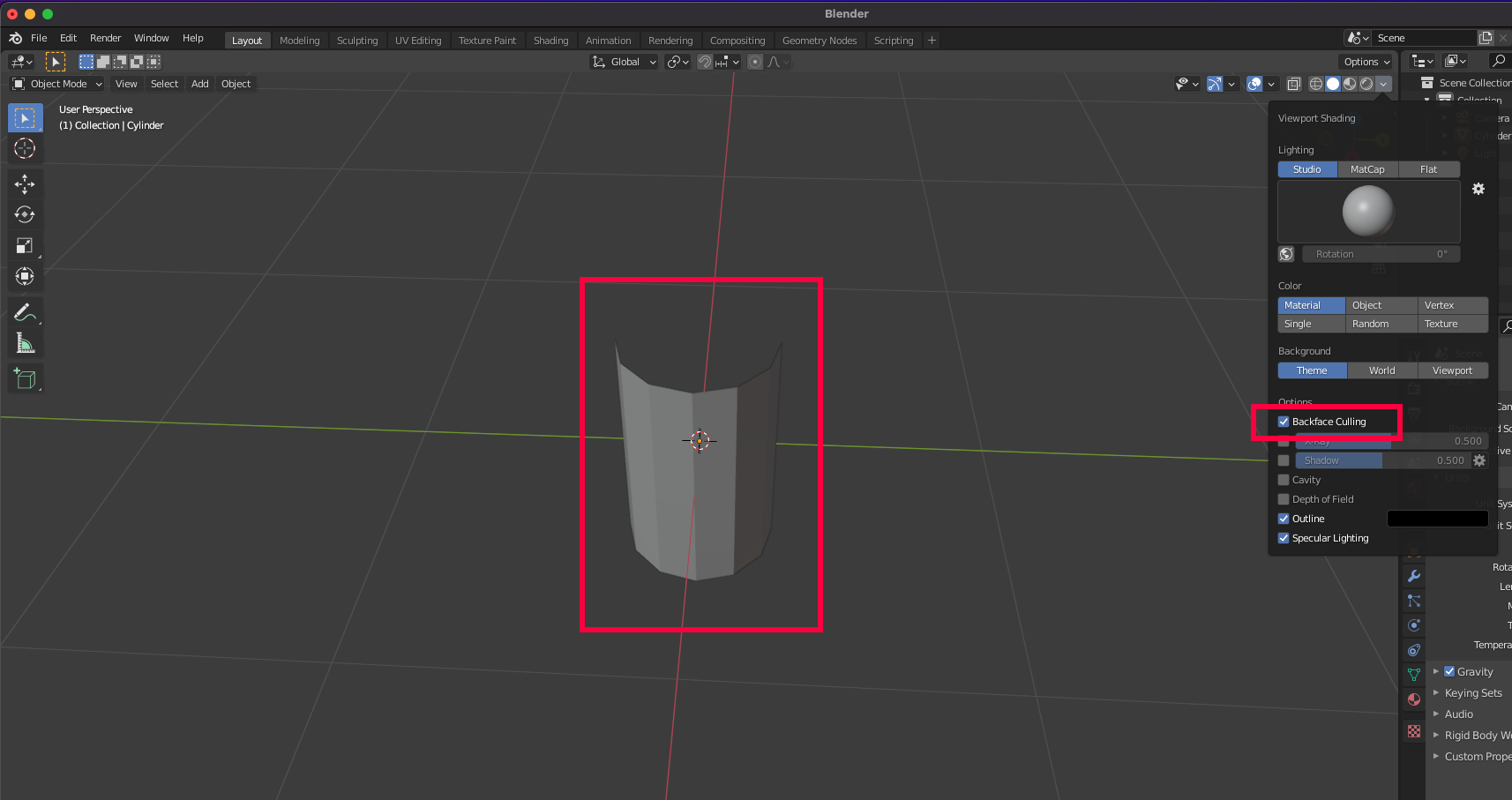This screenshot has height=800, width=1512.
Task: Disable Specular Lighting checkbox
Action: pyautogui.click(x=1284, y=538)
